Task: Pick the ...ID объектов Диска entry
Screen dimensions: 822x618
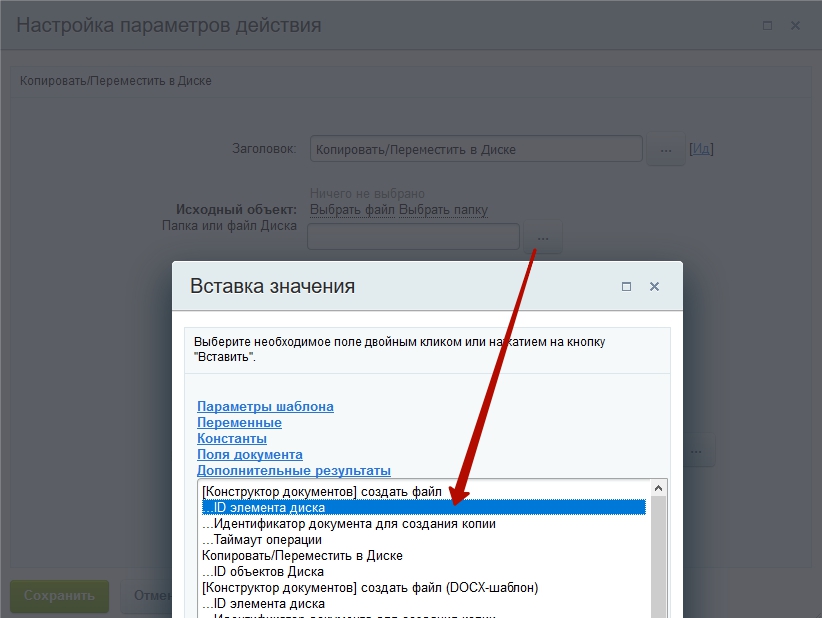Action: coord(262,572)
